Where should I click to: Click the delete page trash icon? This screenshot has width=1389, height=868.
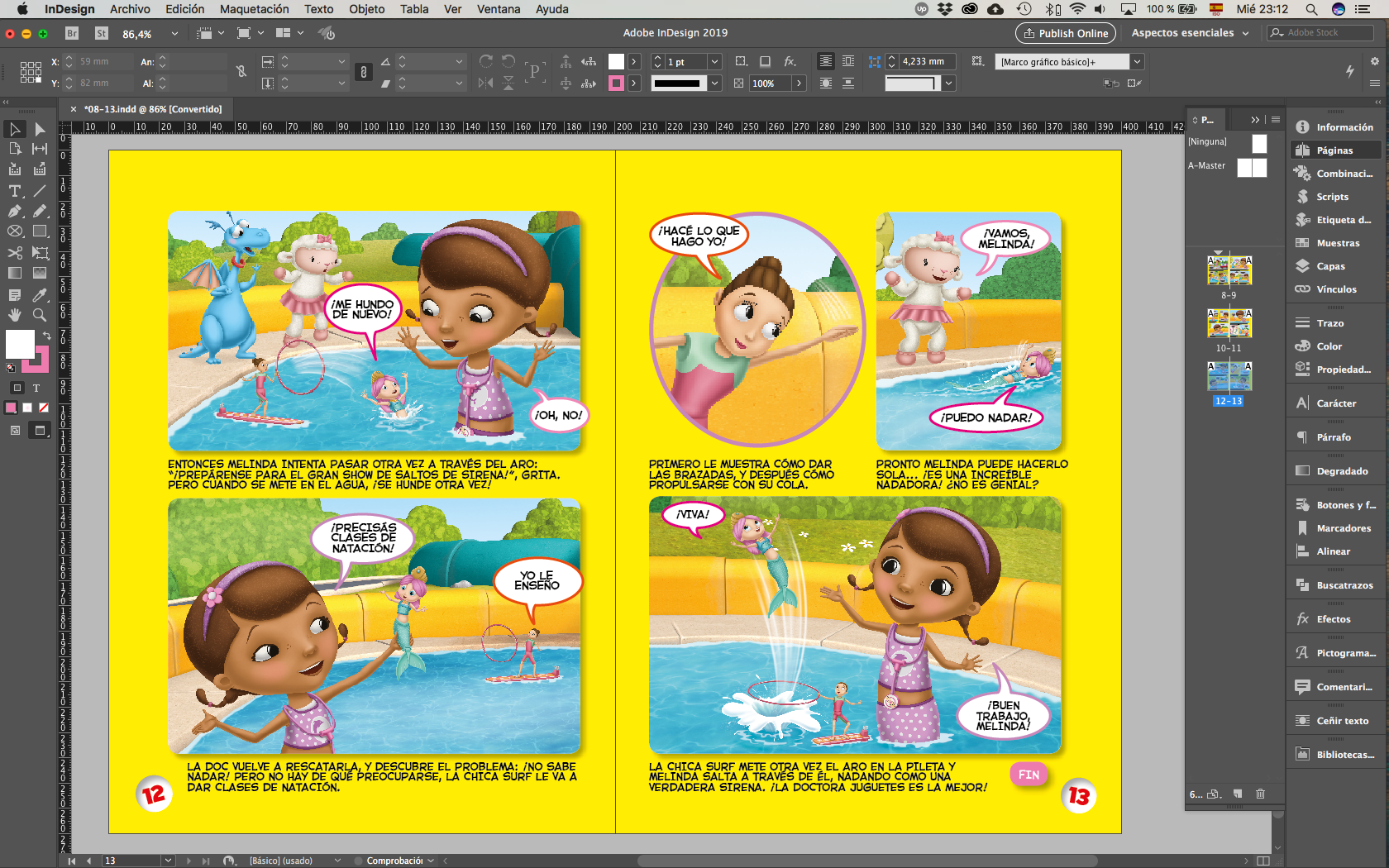point(1260,794)
